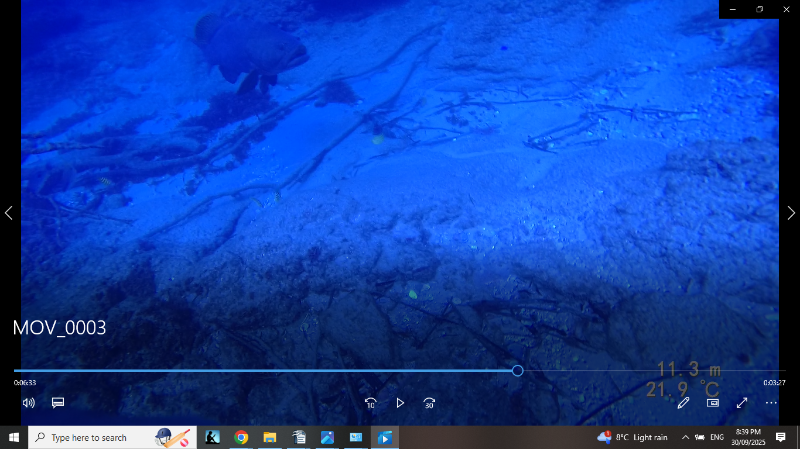Switch to mini view mode
This screenshot has height=449, width=800.
click(x=713, y=403)
